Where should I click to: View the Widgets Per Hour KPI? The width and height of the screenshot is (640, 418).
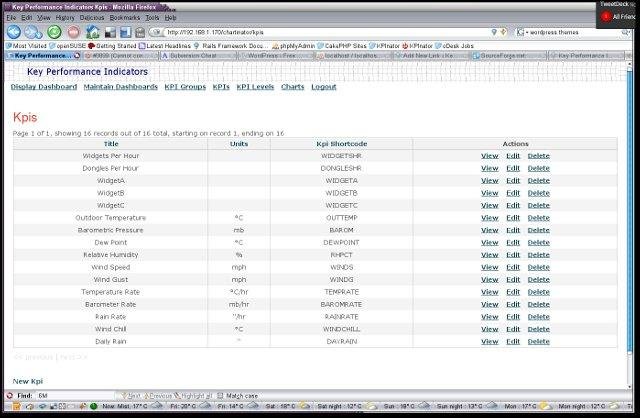489,156
